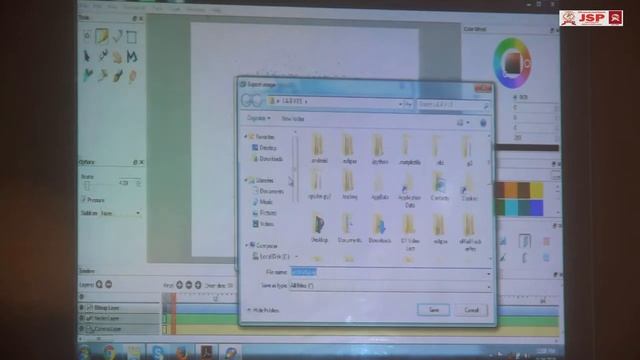This screenshot has height=360, width=640.
Task: Click New folder in dialog toolbar
Action: click(293, 119)
